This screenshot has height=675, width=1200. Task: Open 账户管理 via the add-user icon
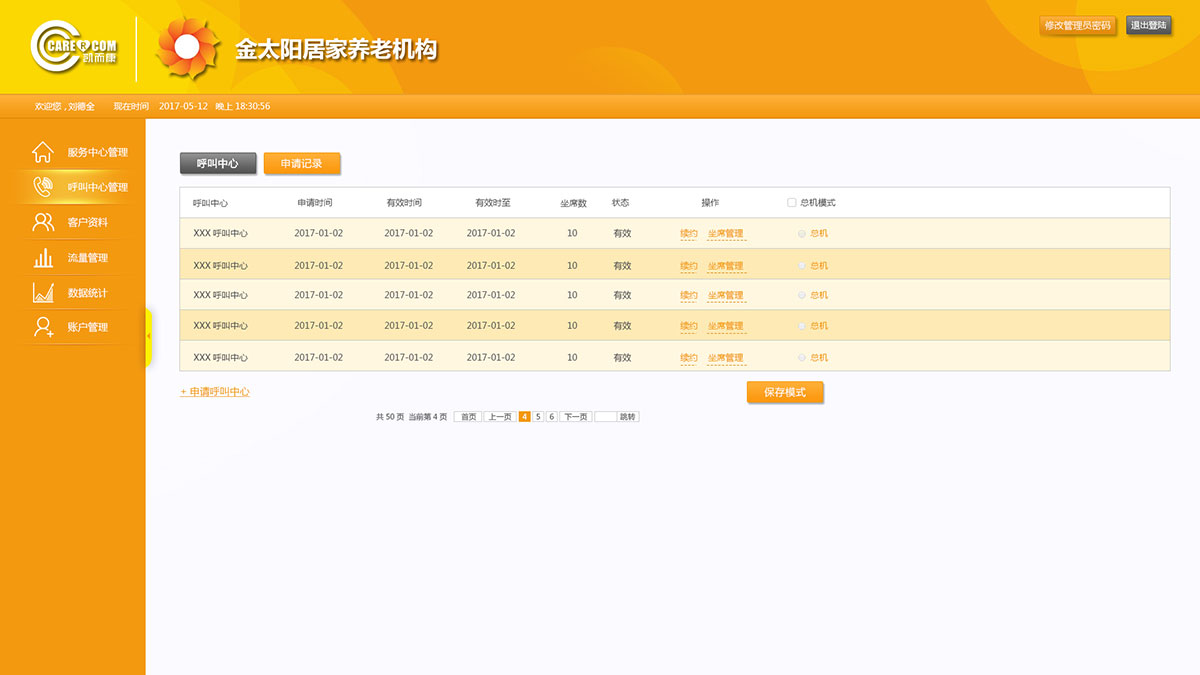(42, 327)
